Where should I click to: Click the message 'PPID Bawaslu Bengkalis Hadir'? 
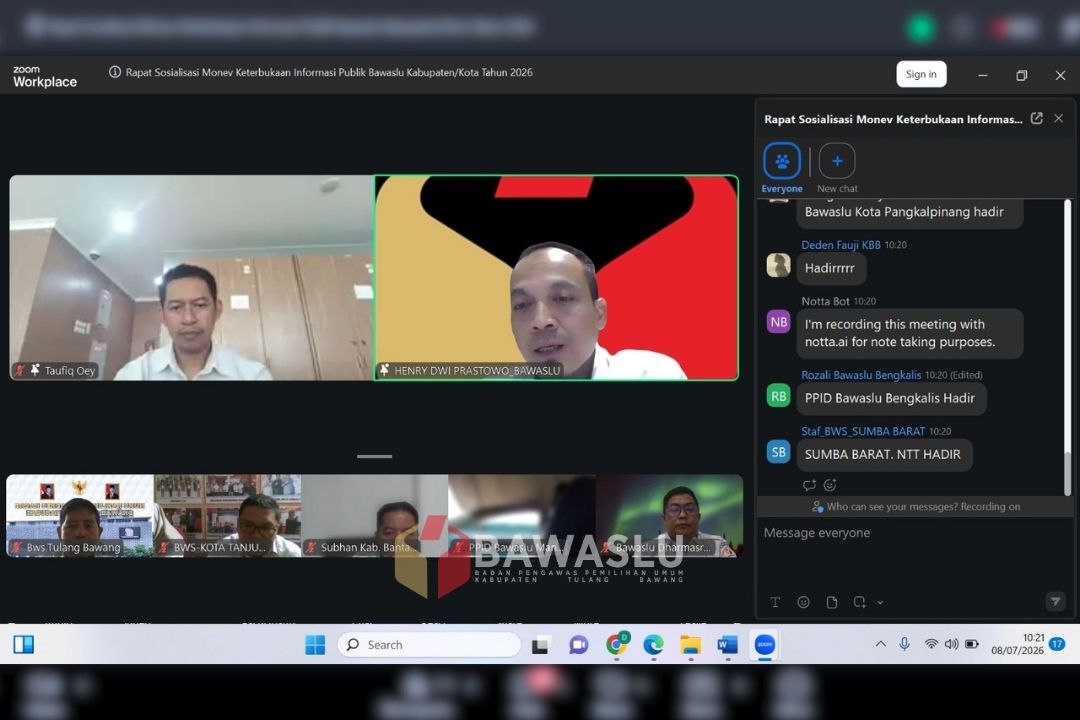891,398
